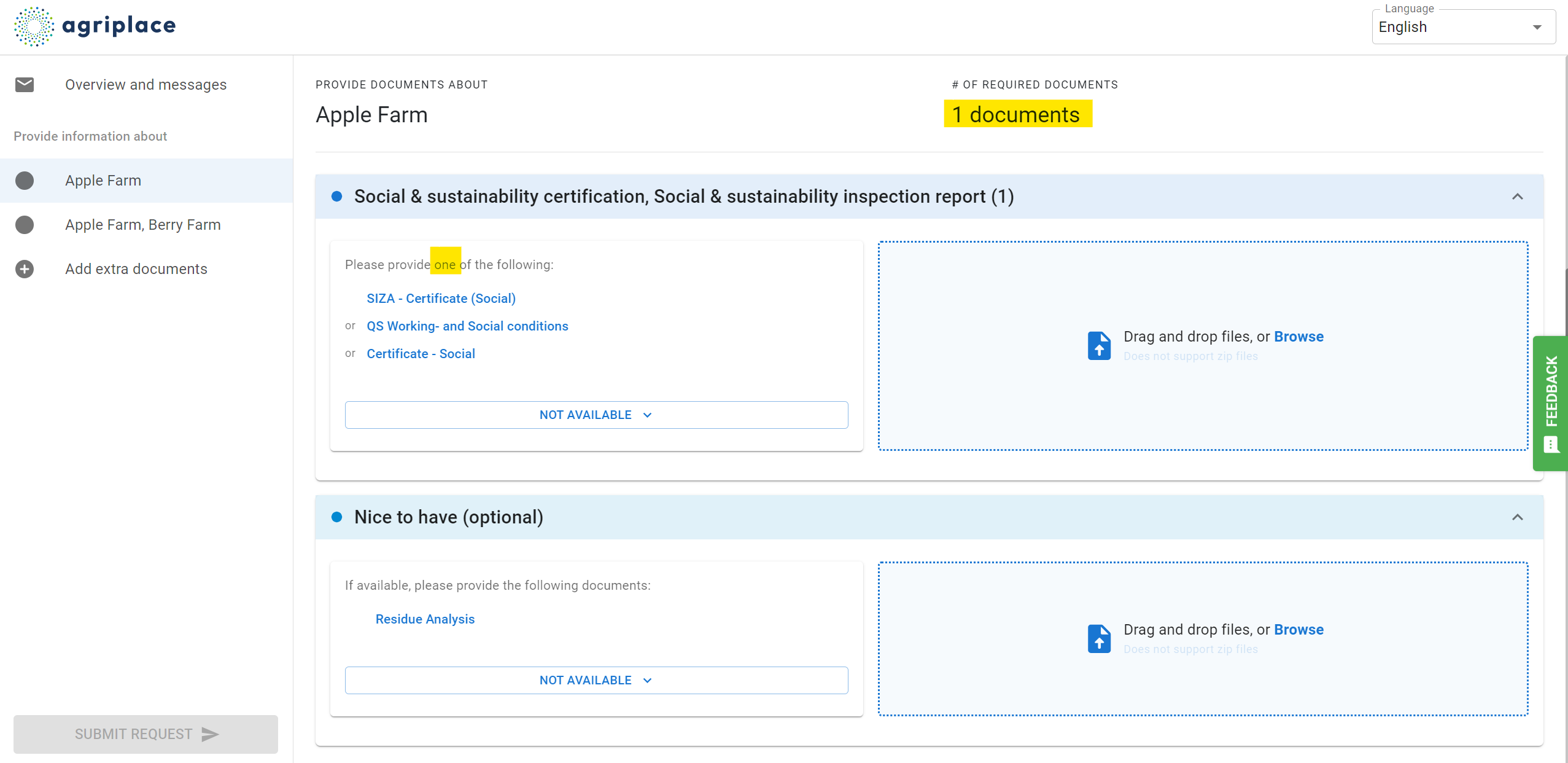
Task: Open the Not Available dropdown under Social certification
Action: 596,415
